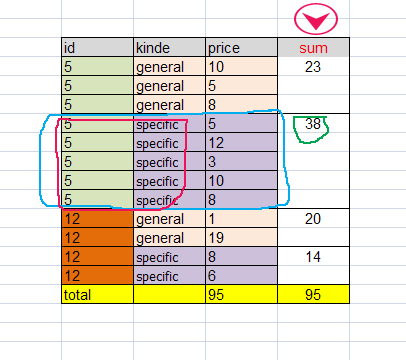Select the price cell containing 19

coord(241,238)
